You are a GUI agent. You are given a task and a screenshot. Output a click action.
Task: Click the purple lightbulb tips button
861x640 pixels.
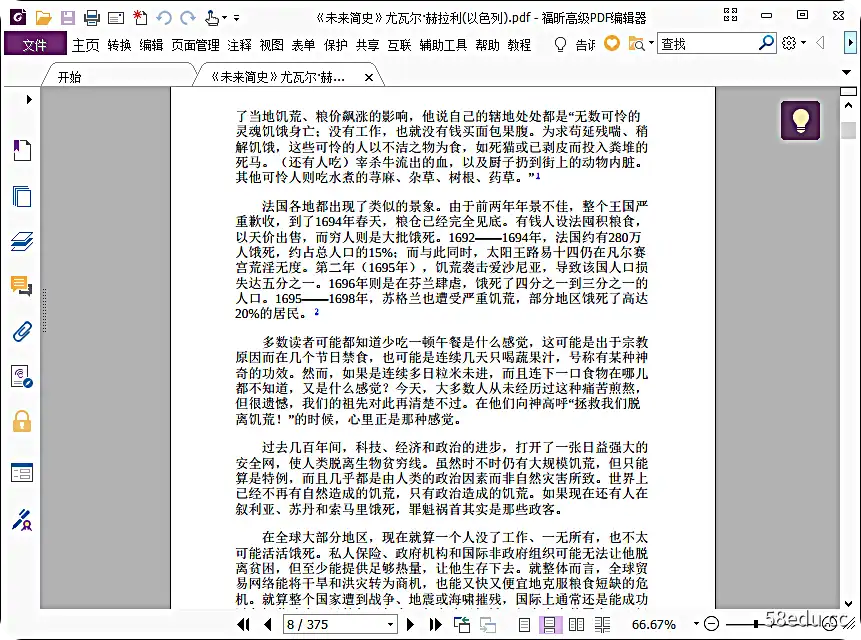(801, 120)
